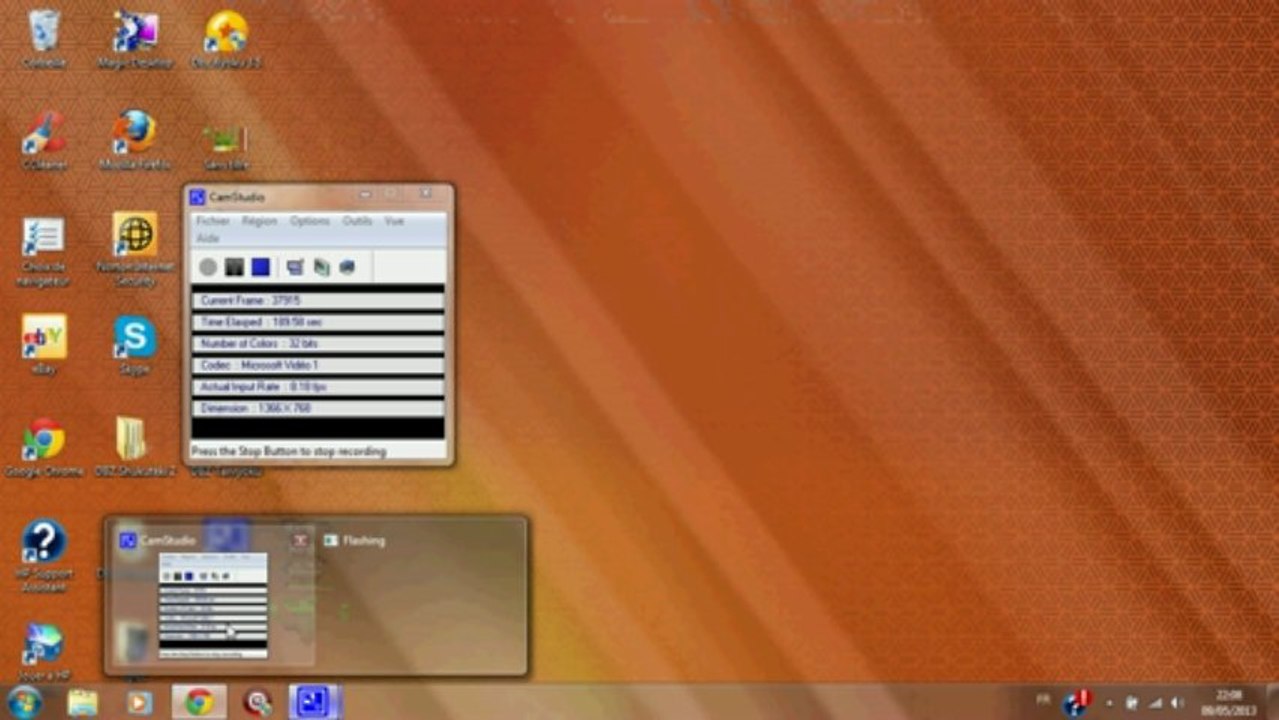1279x720 pixels.
Task: Click the HP Support Assistant desktop icon
Action: point(44,555)
